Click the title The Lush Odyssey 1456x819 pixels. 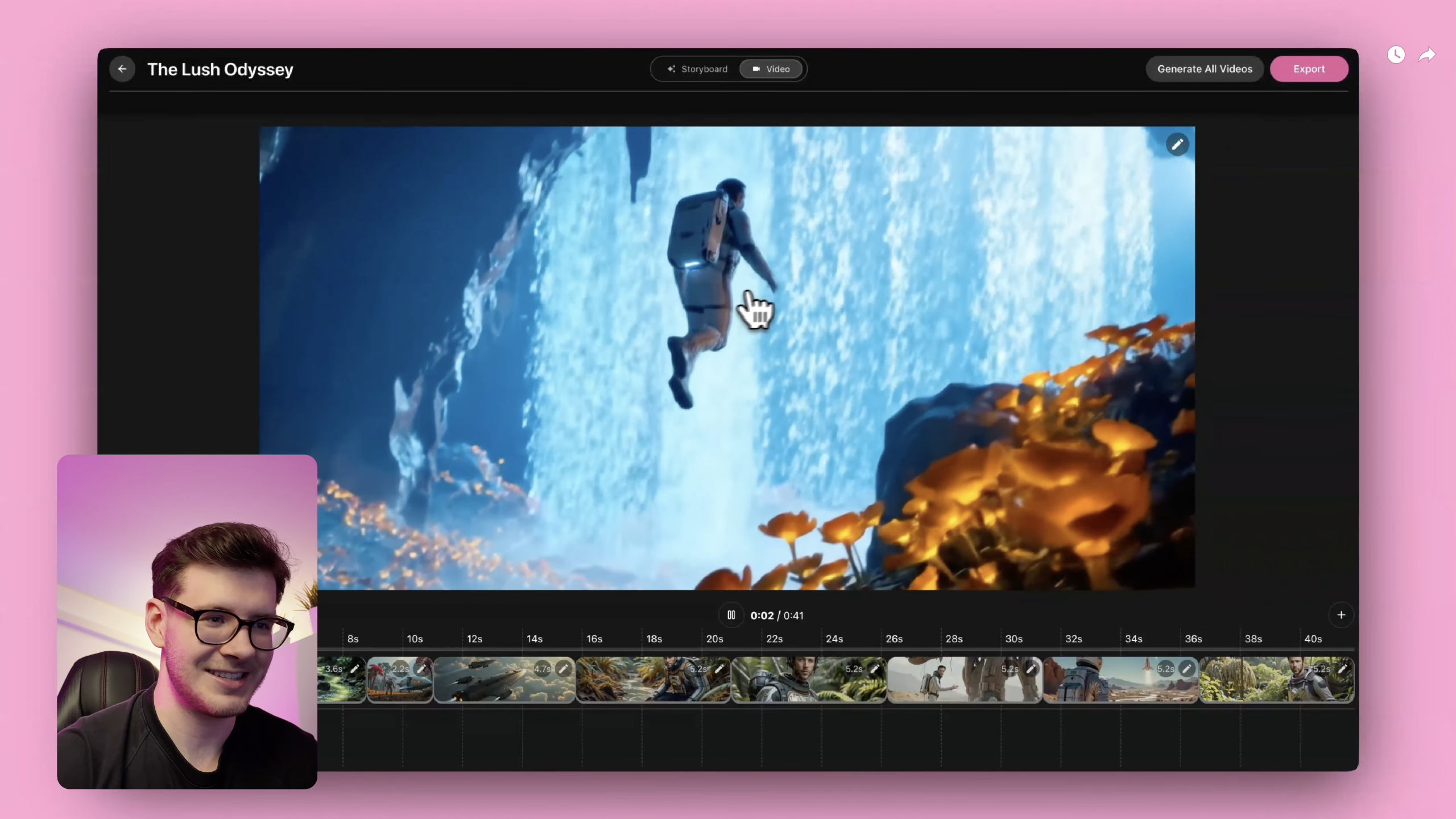221,69
